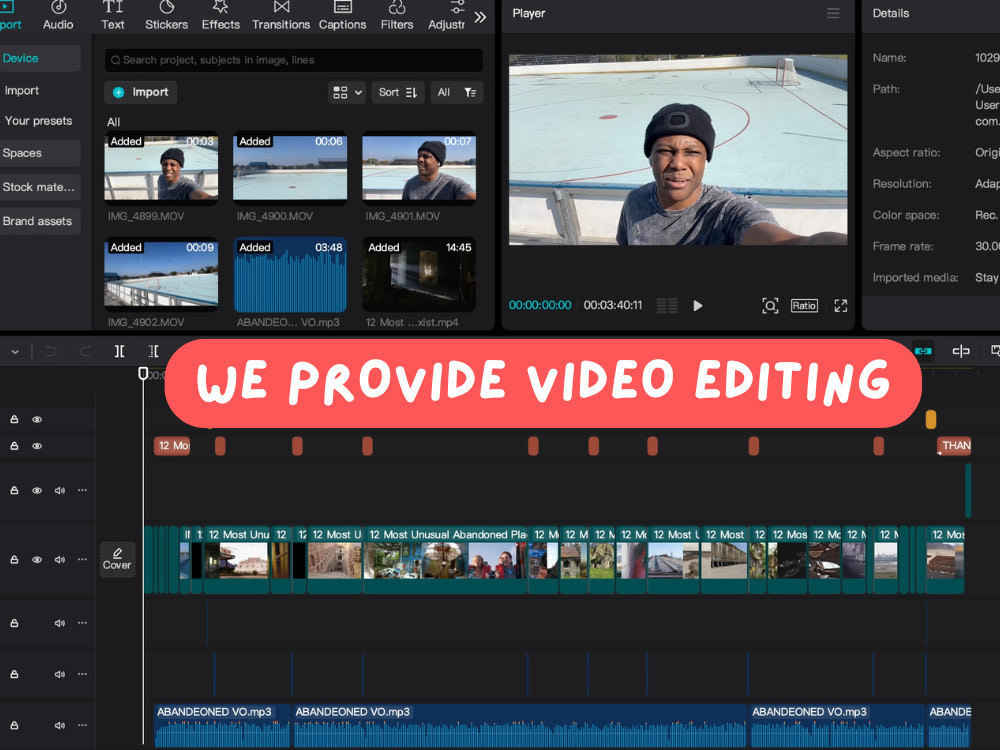
Task: Select the yellow marker clip on timeline
Action: click(x=931, y=419)
